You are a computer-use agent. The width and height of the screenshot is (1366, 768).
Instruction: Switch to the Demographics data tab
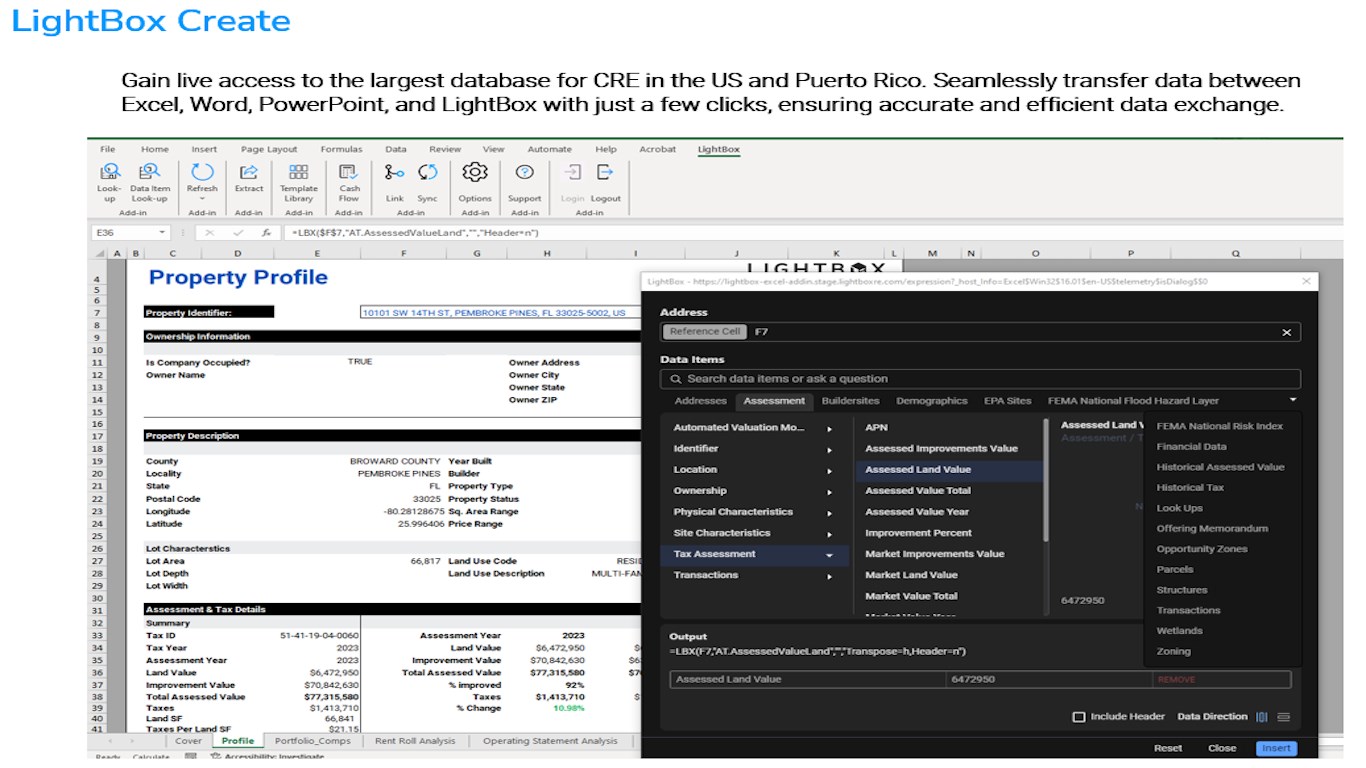click(932, 401)
